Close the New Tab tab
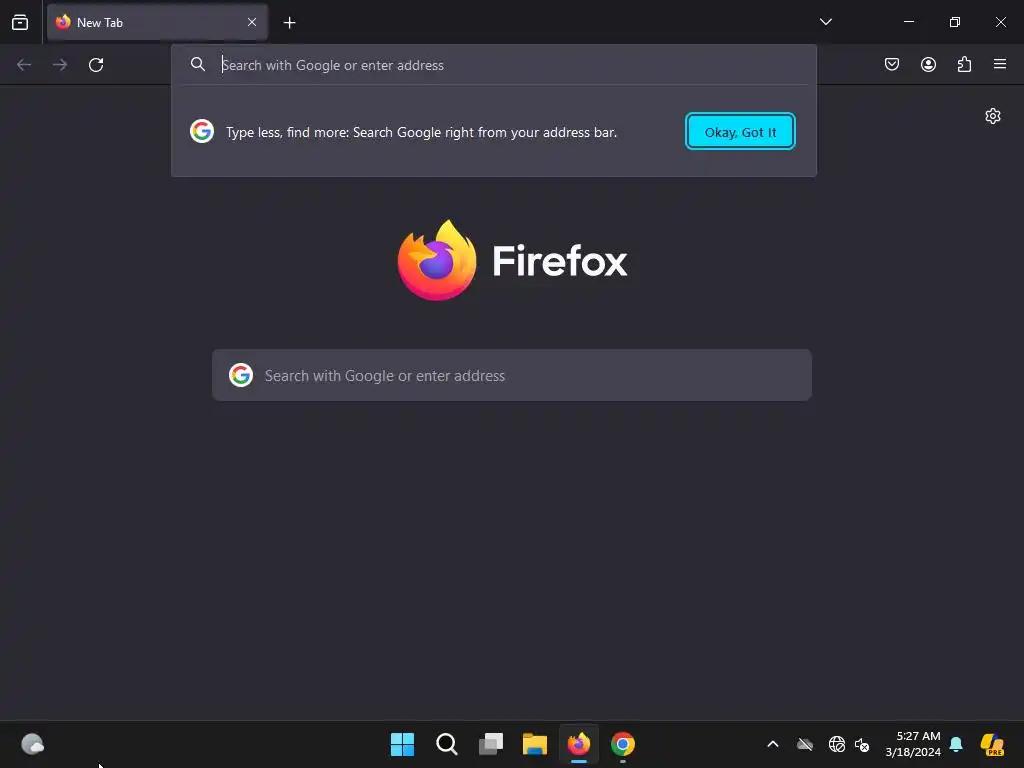Screen dimensions: 1024x768 (252, 22)
